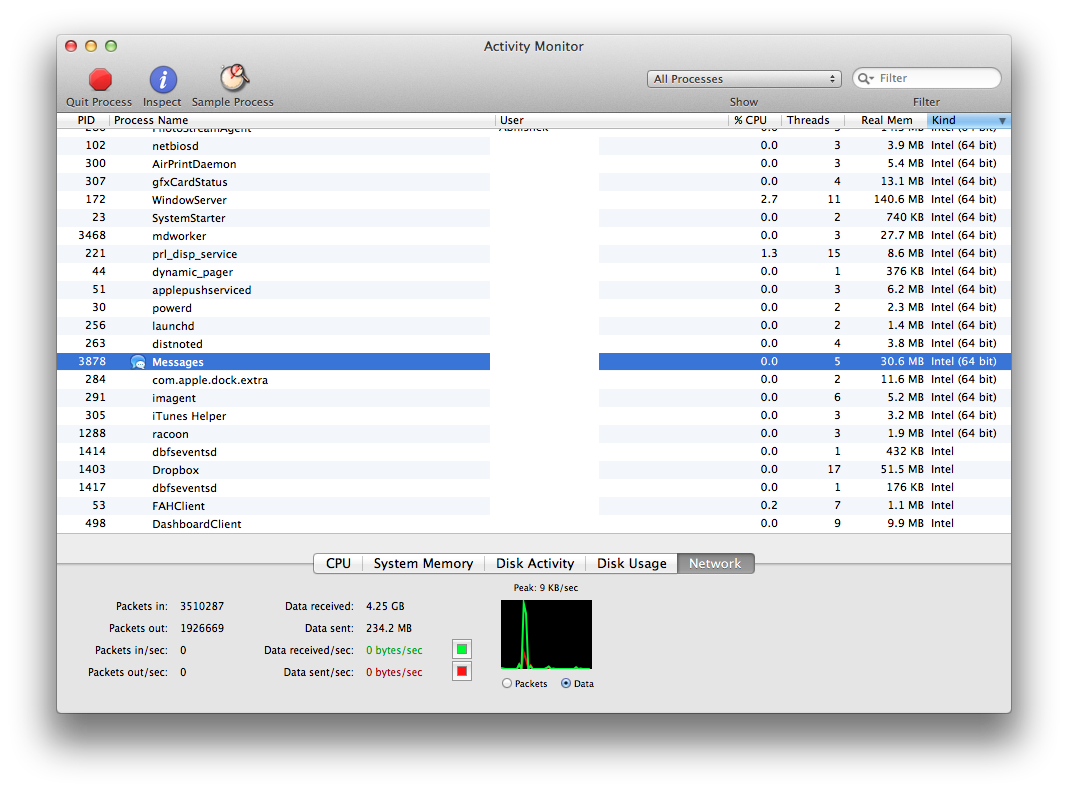Viewport: 1068px width, 792px height.
Task: Click the Packets out count 1926669
Action: 202,628
